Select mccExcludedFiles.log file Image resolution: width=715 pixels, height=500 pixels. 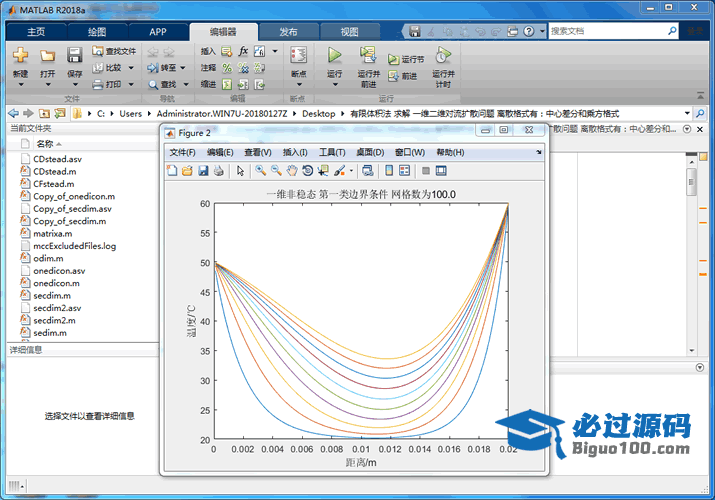pyautogui.click(x=74, y=246)
